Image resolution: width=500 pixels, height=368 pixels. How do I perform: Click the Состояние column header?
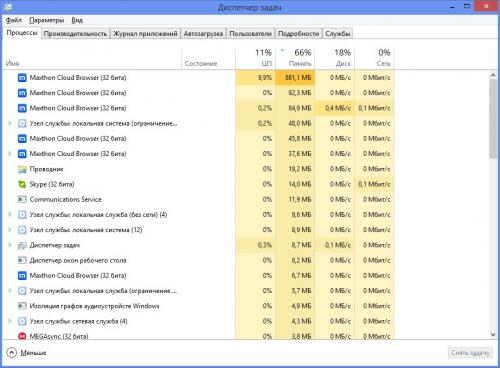209,58
